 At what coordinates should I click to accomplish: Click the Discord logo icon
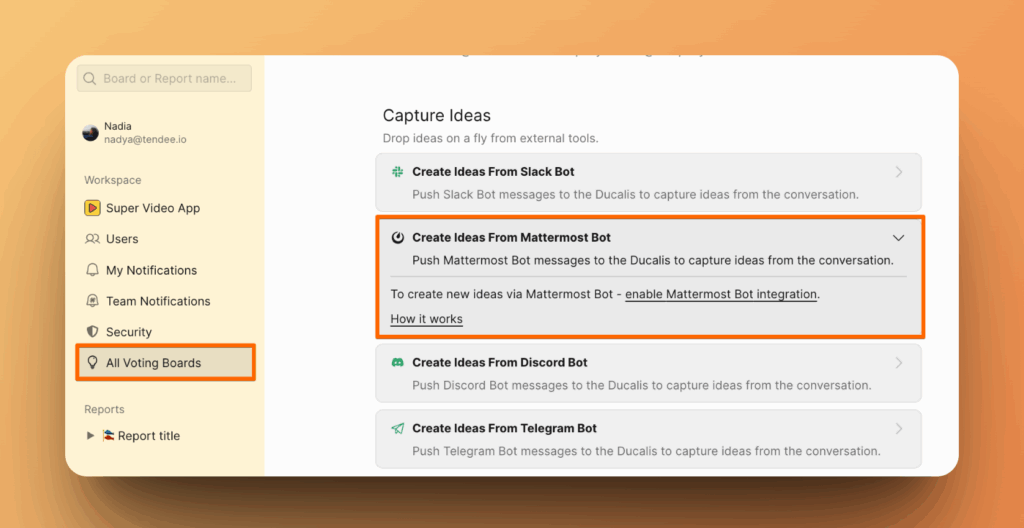[x=397, y=363]
